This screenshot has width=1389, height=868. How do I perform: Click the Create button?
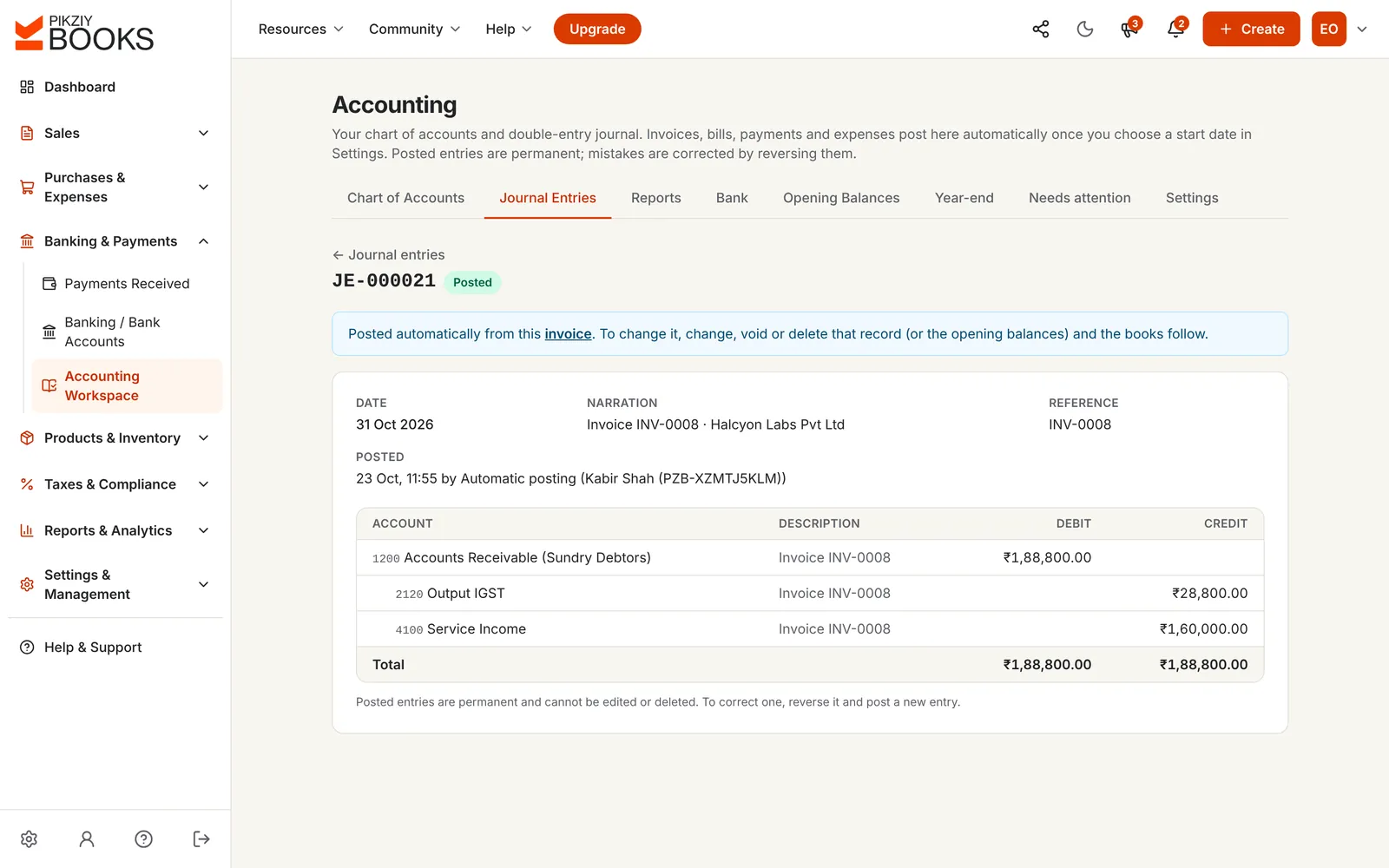1251,29
